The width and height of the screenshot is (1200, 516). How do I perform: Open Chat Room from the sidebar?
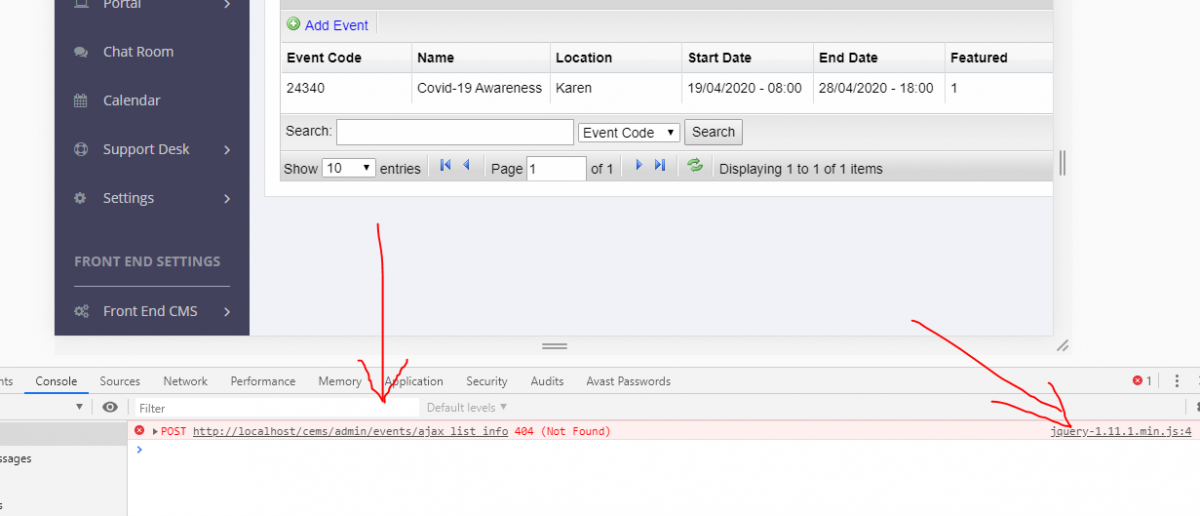click(138, 52)
